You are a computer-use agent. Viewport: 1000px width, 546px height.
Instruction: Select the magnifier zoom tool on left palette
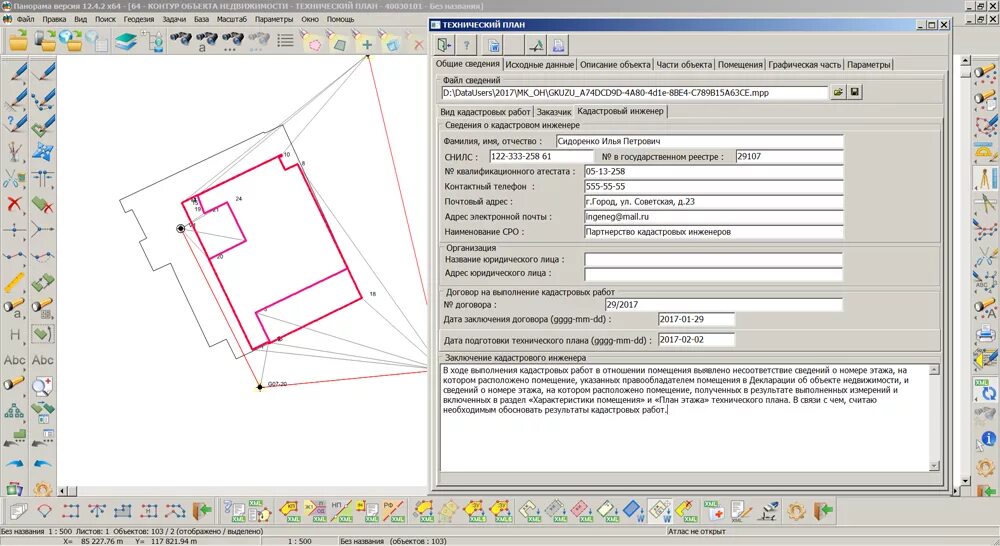pos(42,386)
